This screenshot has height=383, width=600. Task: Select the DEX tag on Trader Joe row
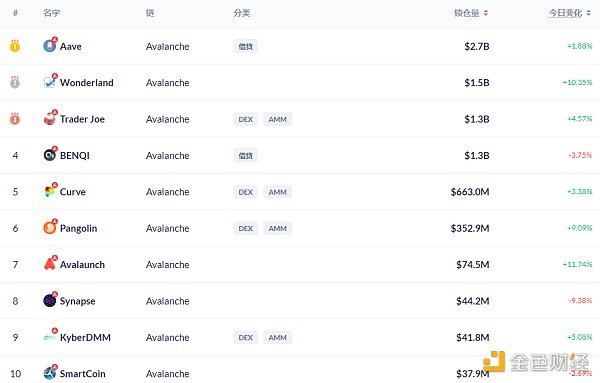point(245,119)
